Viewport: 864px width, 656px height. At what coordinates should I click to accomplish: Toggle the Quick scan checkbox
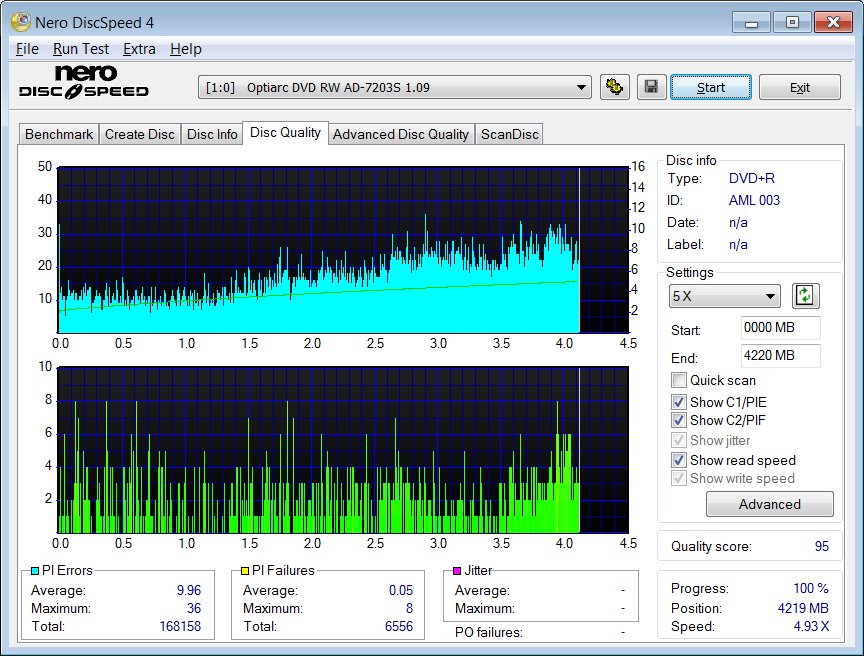pos(678,380)
